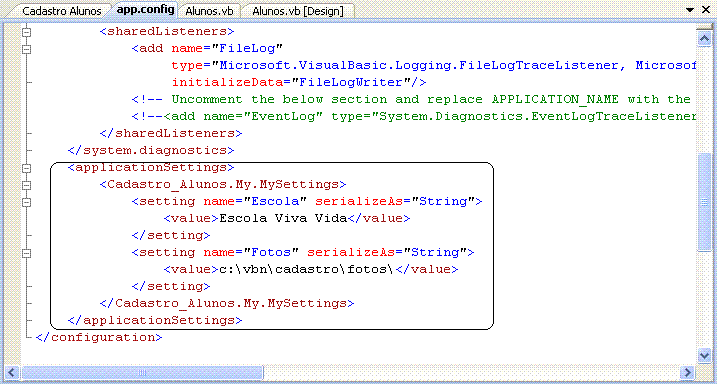
Task: Click the closing sharedListeners tag
Action: click(x=171, y=133)
